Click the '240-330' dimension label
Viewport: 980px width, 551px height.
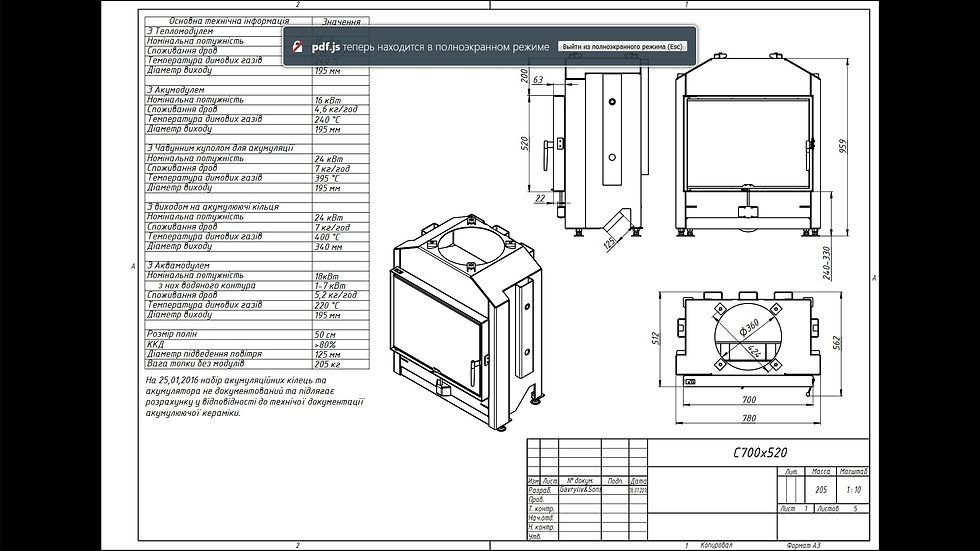point(827,264)
